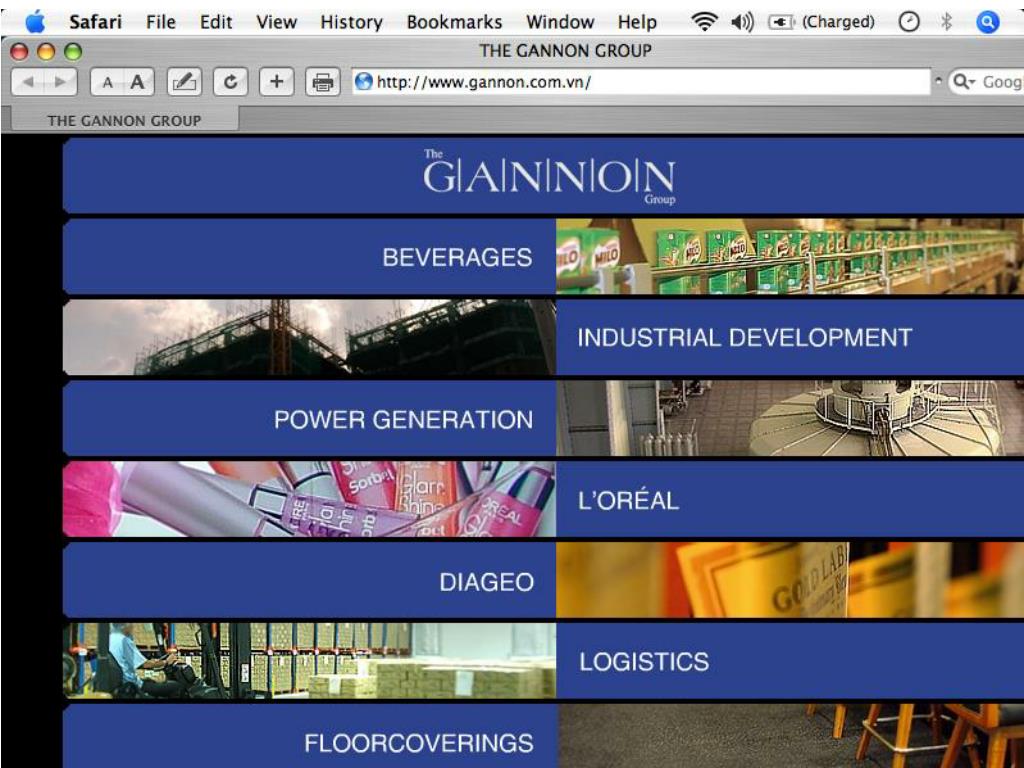Reload the page
The height and width of the screenshot is (768, 1024).
231,82
